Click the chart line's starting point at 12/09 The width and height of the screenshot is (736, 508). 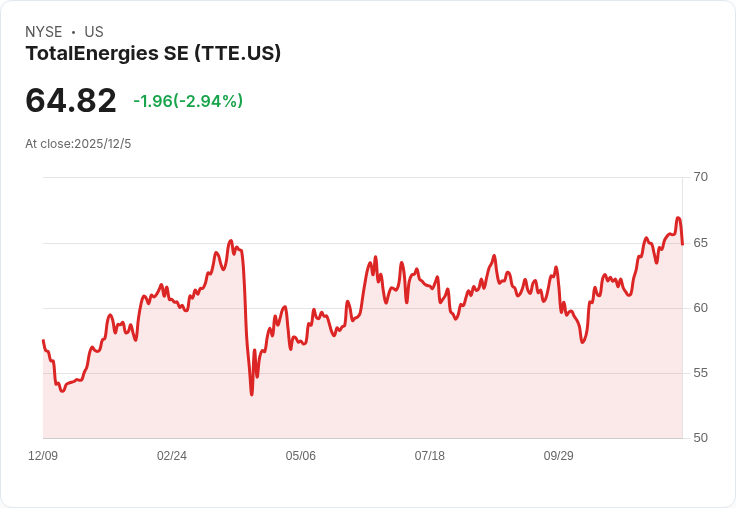click(x=44, y=340)
